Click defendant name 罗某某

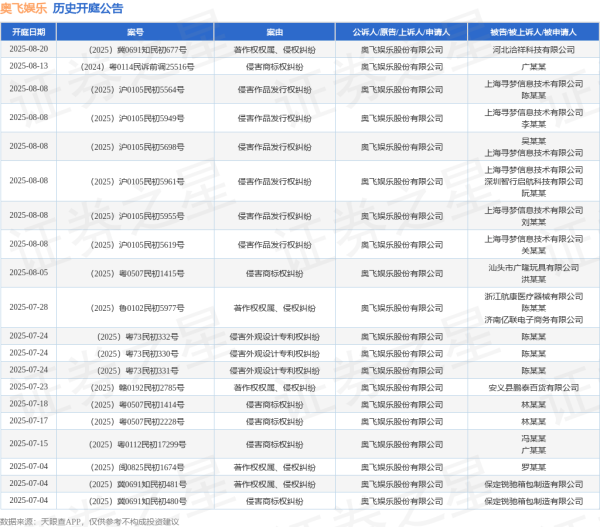(x=533, y=467)
